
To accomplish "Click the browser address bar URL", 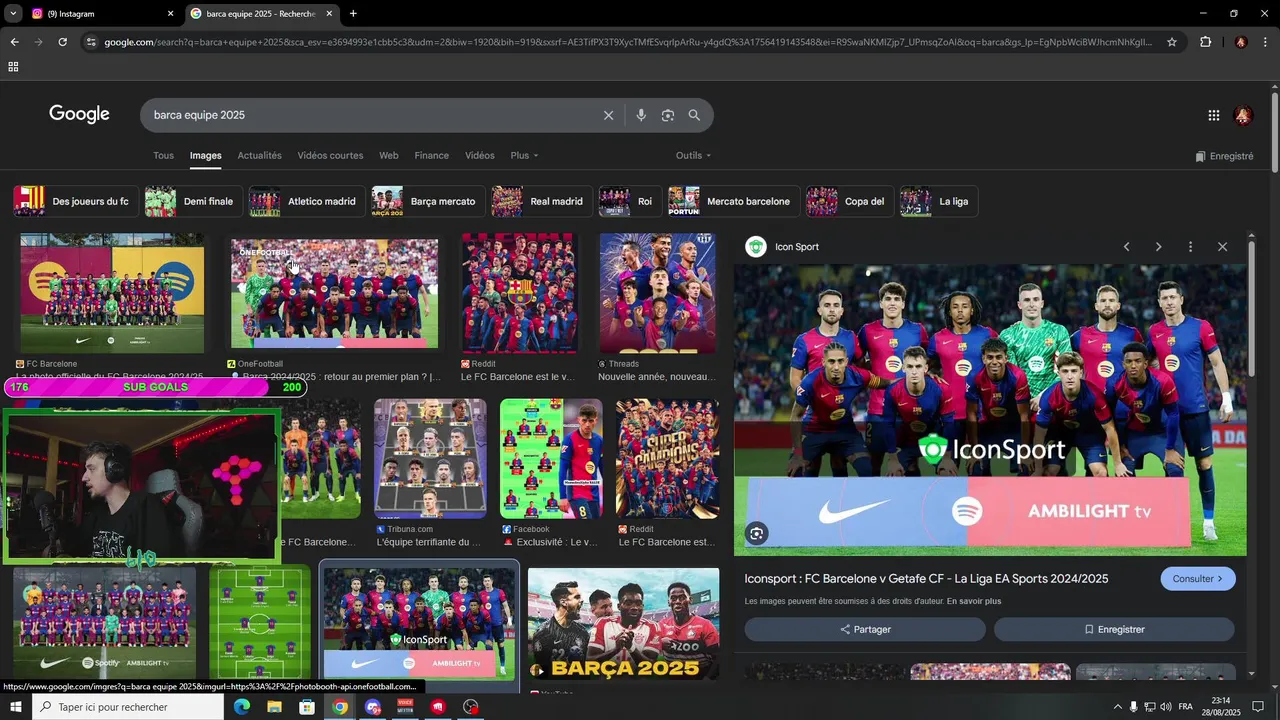I will click(628, 42).
